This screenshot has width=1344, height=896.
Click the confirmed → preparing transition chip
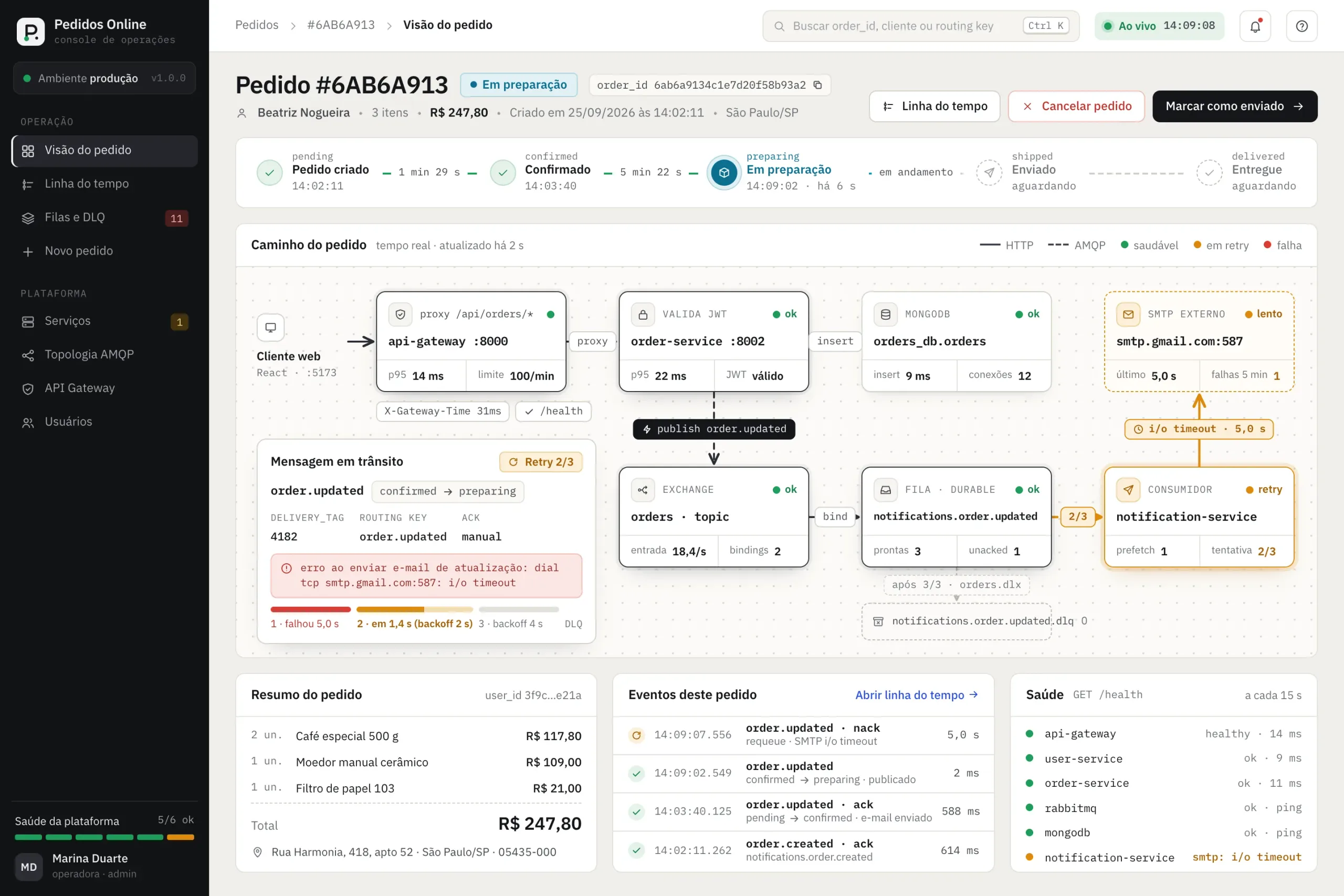pyautogui.click(x=447, y=491)
